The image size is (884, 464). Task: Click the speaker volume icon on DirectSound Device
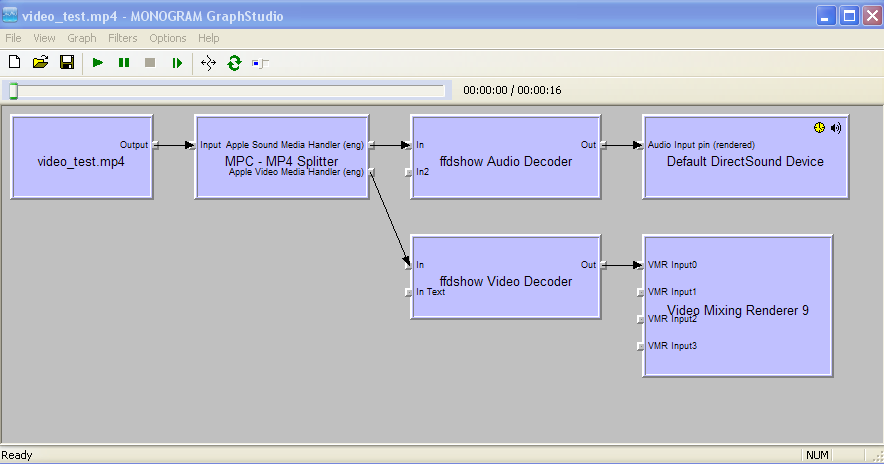pyautogui.click(x=836, y=128)
